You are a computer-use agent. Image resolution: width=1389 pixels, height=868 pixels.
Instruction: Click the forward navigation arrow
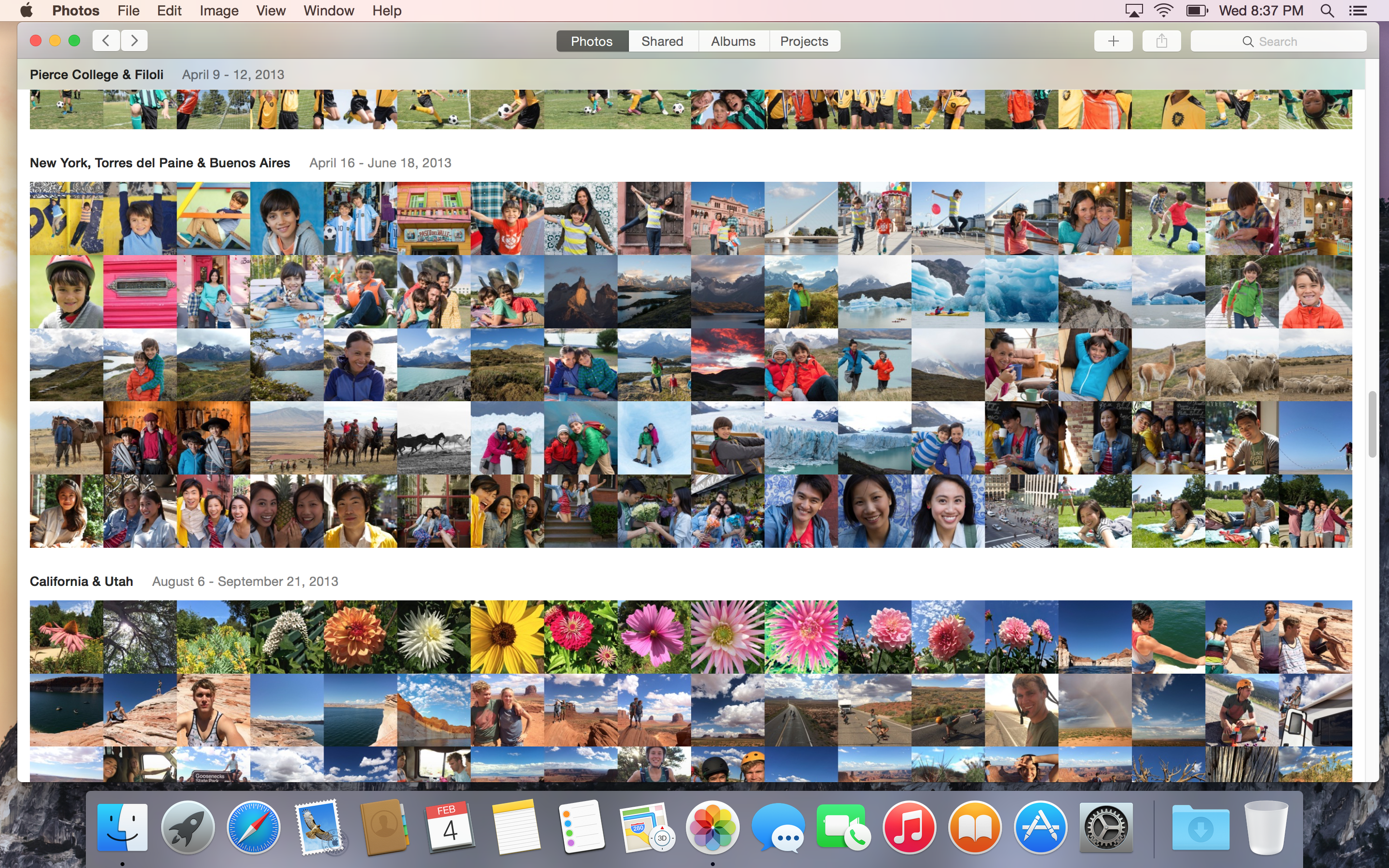pos(134,41)
